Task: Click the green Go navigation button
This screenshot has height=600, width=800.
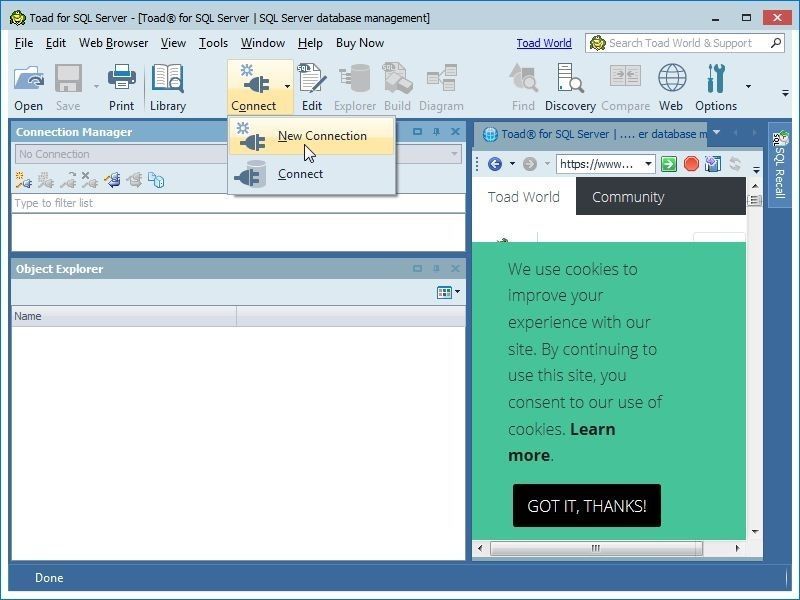Action: 669,164
